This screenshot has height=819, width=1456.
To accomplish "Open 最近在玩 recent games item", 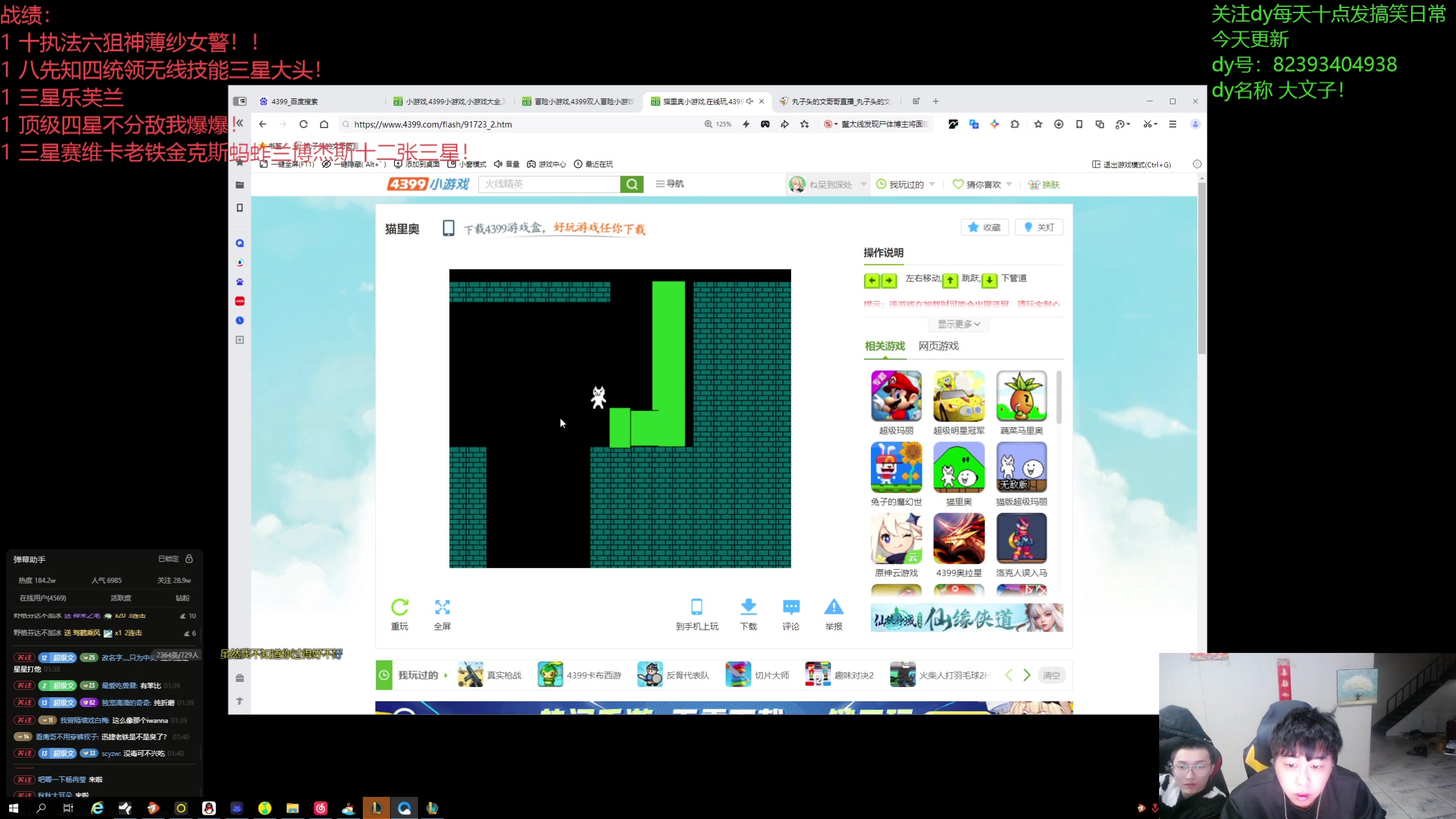I will tap(593, 164).
